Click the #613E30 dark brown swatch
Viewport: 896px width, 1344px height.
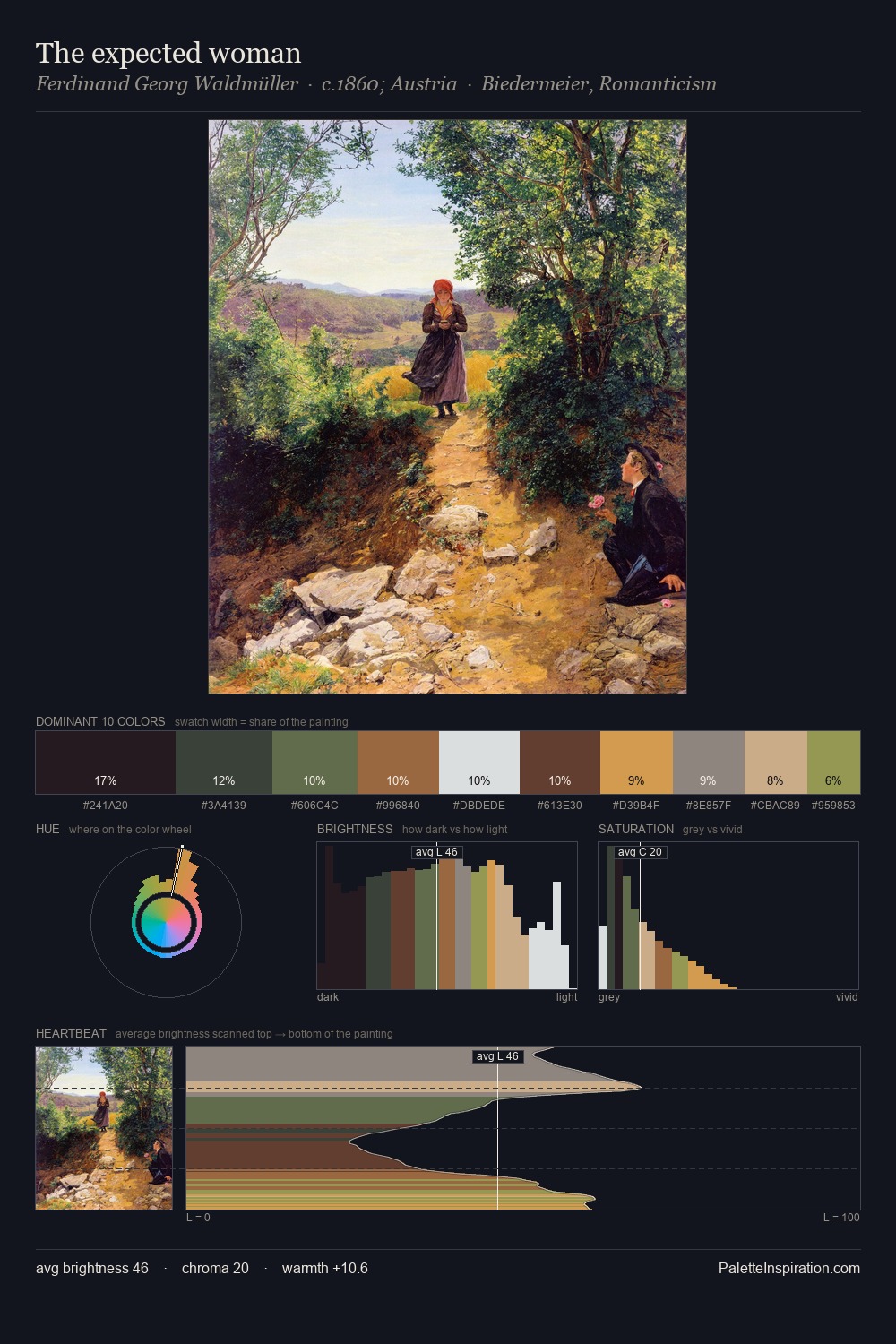[560, 762]
